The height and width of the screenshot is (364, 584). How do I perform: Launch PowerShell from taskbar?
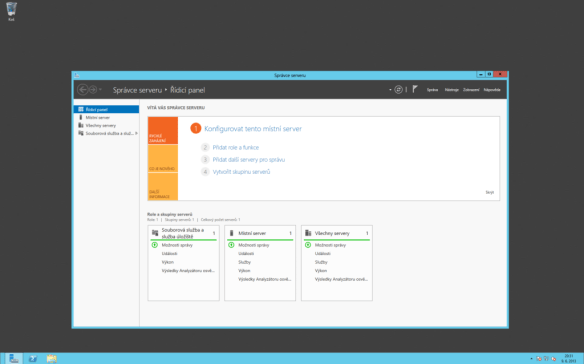(33, 358)
